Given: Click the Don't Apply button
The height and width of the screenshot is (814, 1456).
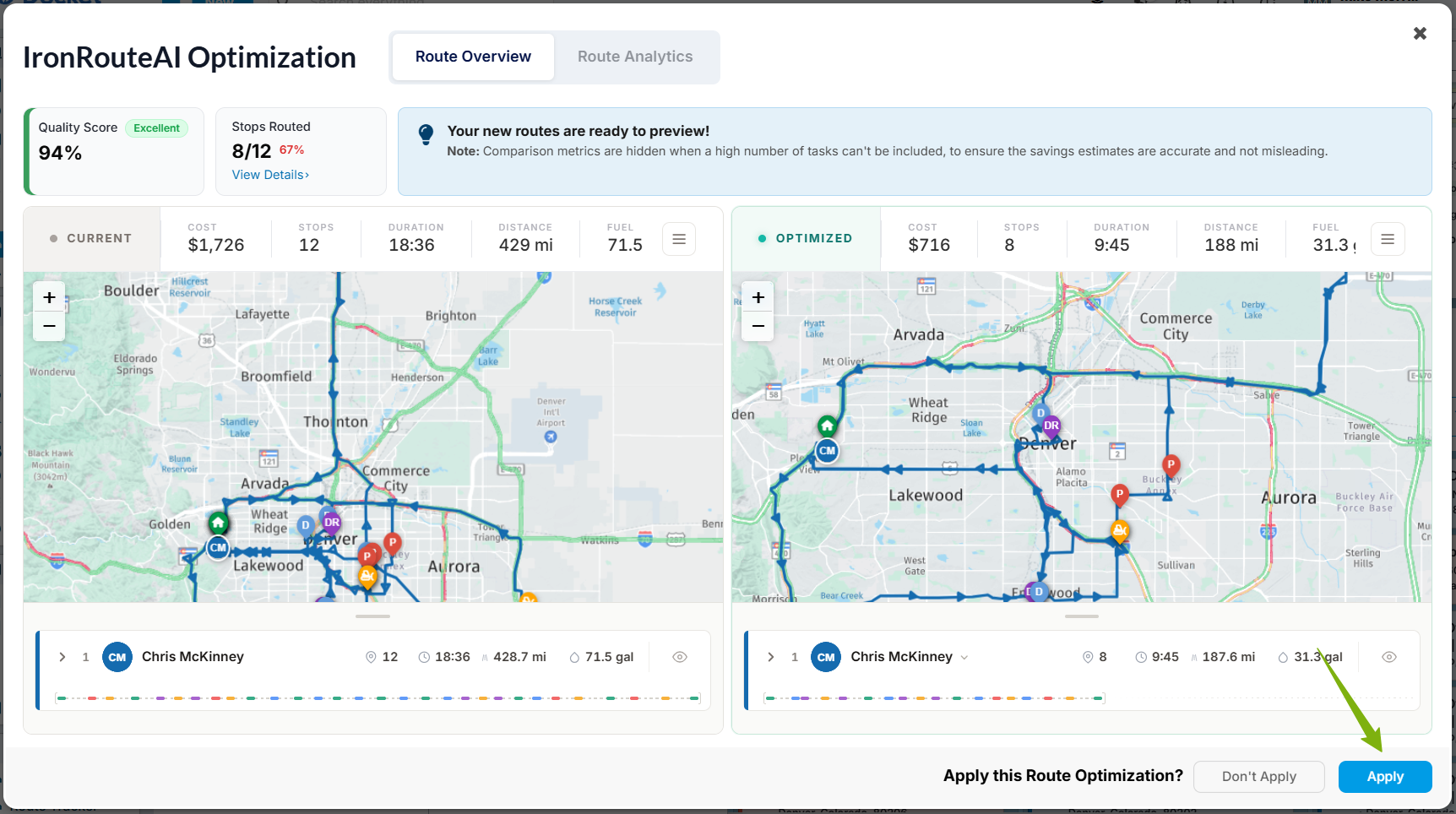Looking at the screenshot, I should (1258, 777).
